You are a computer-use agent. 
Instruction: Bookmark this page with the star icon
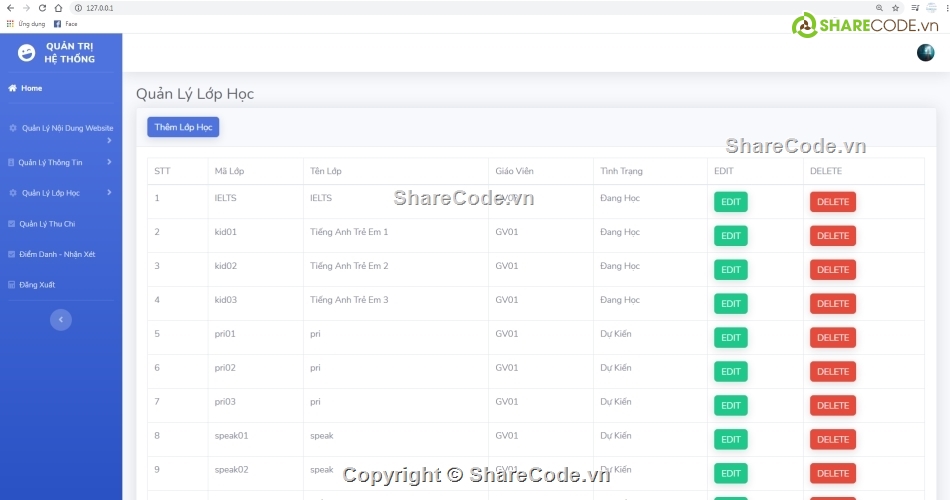[895, 8]
